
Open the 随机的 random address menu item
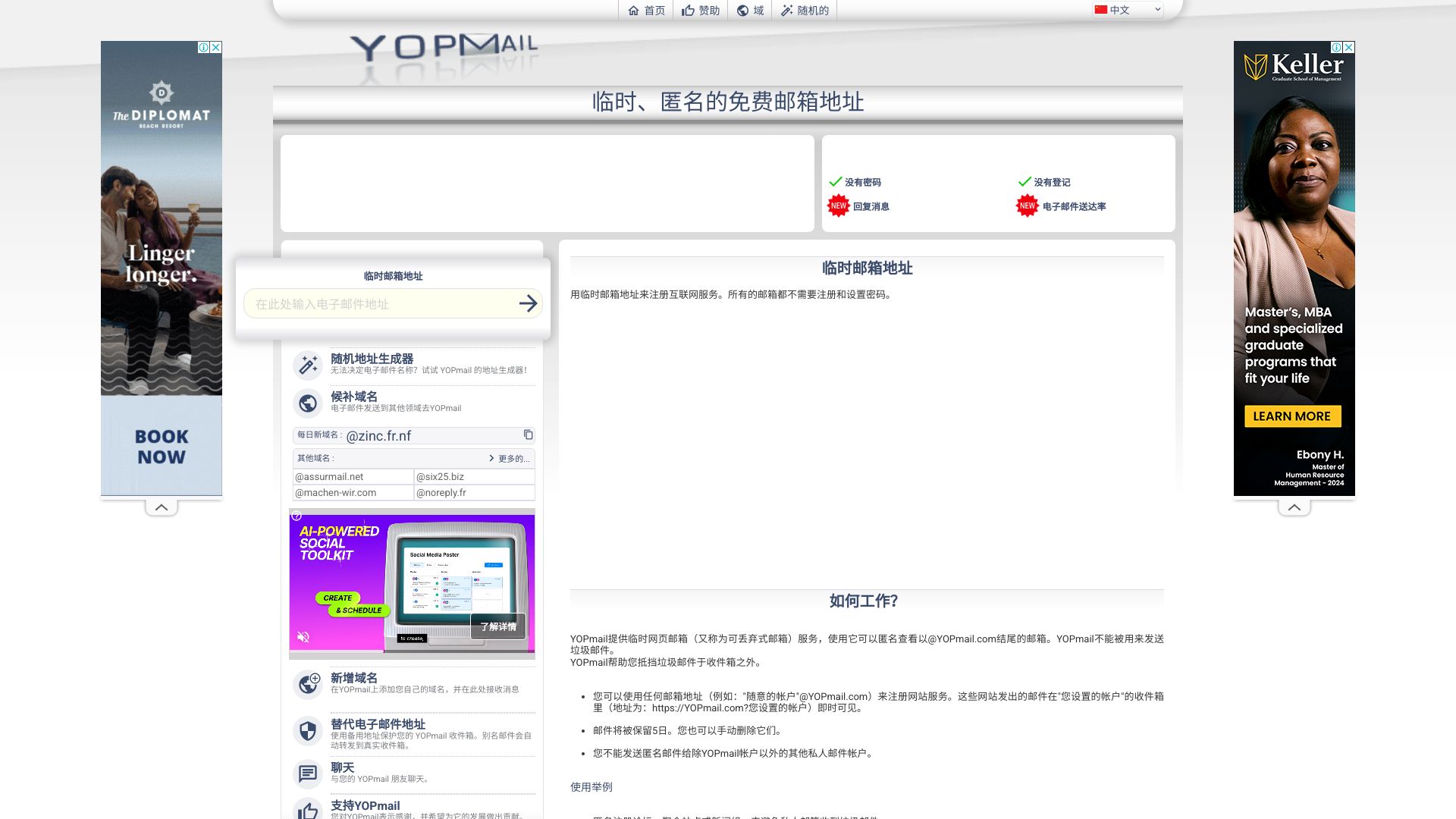pos(805,11)
